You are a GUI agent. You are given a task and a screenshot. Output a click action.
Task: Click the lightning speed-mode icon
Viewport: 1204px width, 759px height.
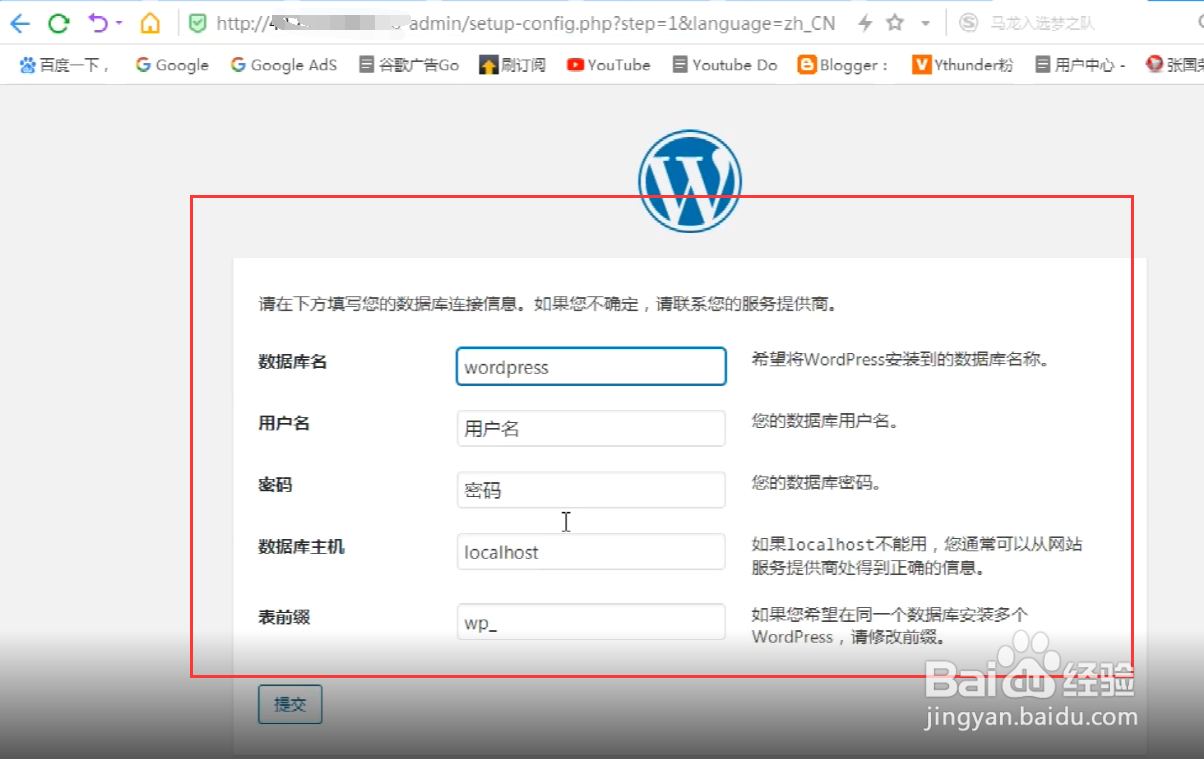tap(865, 23)
